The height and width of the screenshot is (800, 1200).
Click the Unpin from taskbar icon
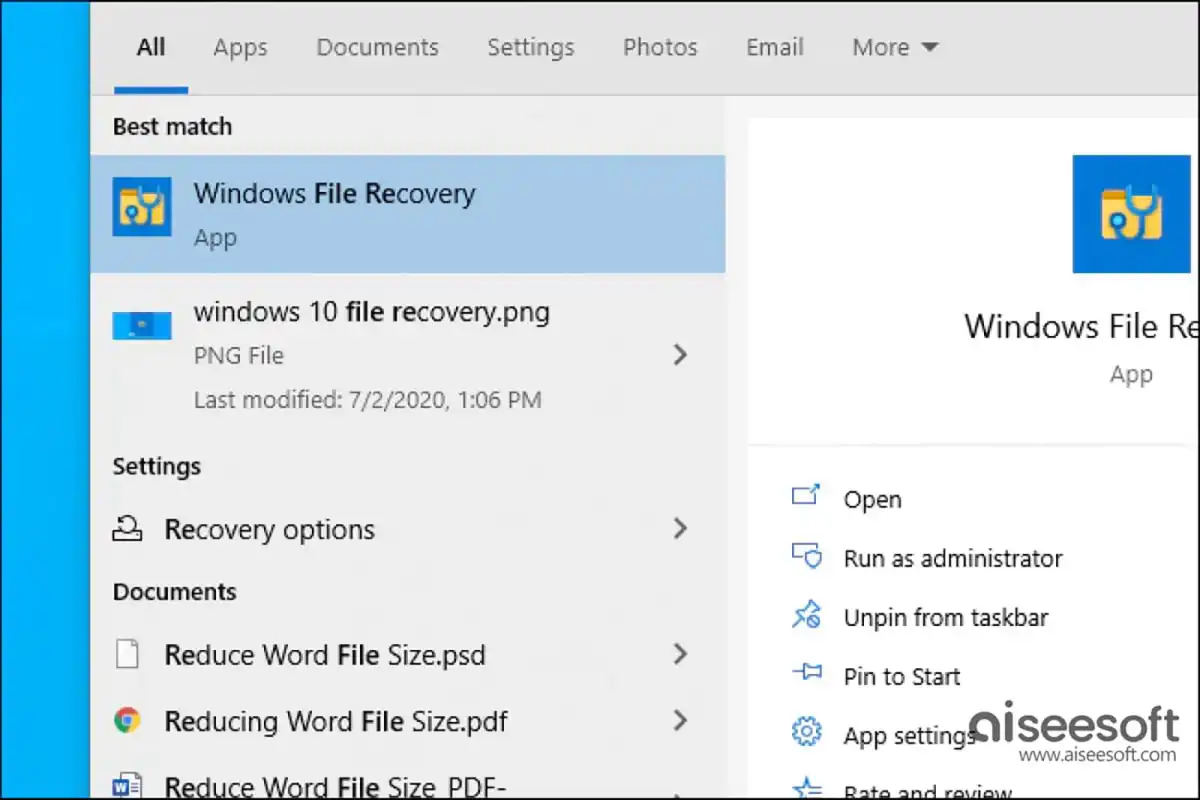805,616
